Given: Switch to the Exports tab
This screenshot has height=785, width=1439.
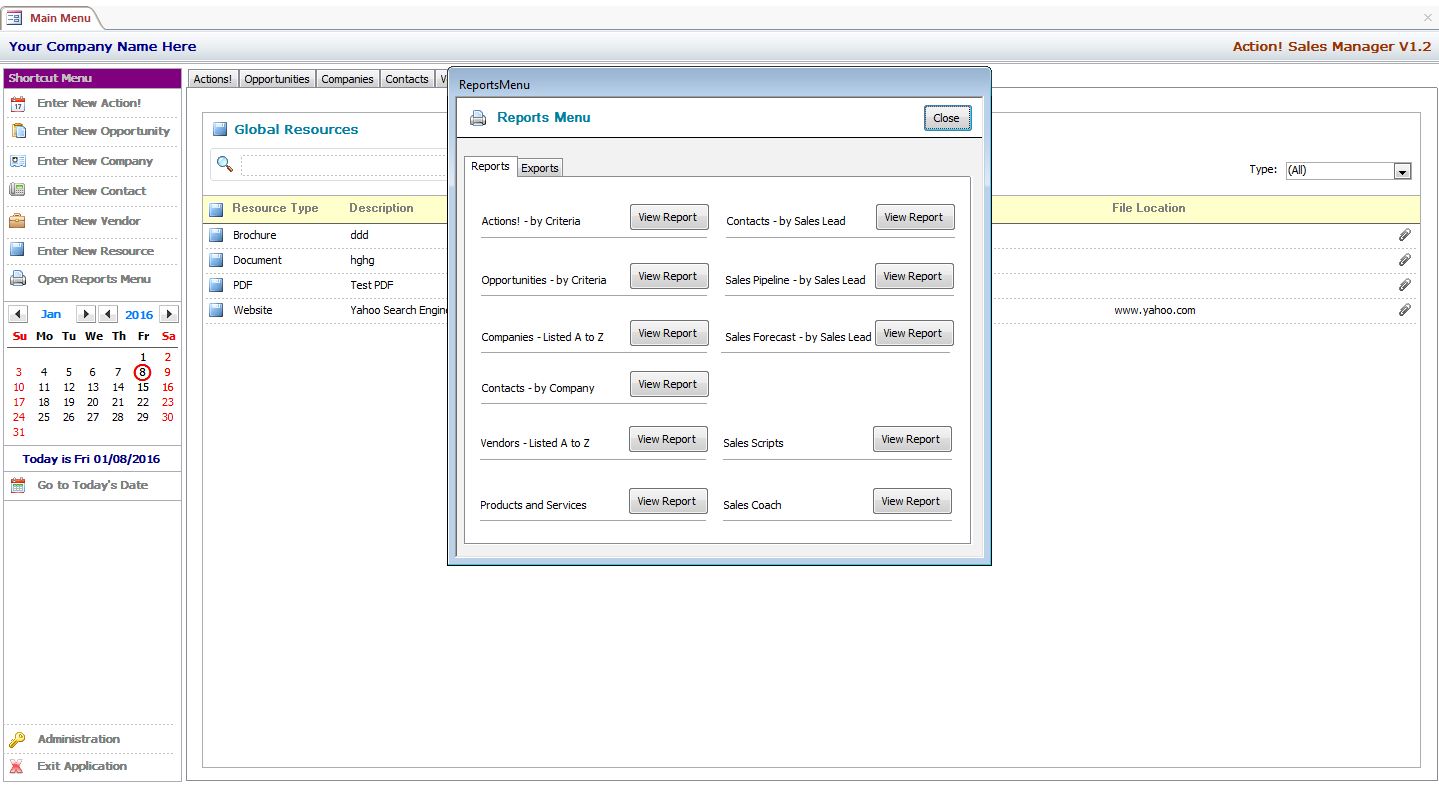Looking at the screenshot, I should pyautogui.click(x=539, y=168).
